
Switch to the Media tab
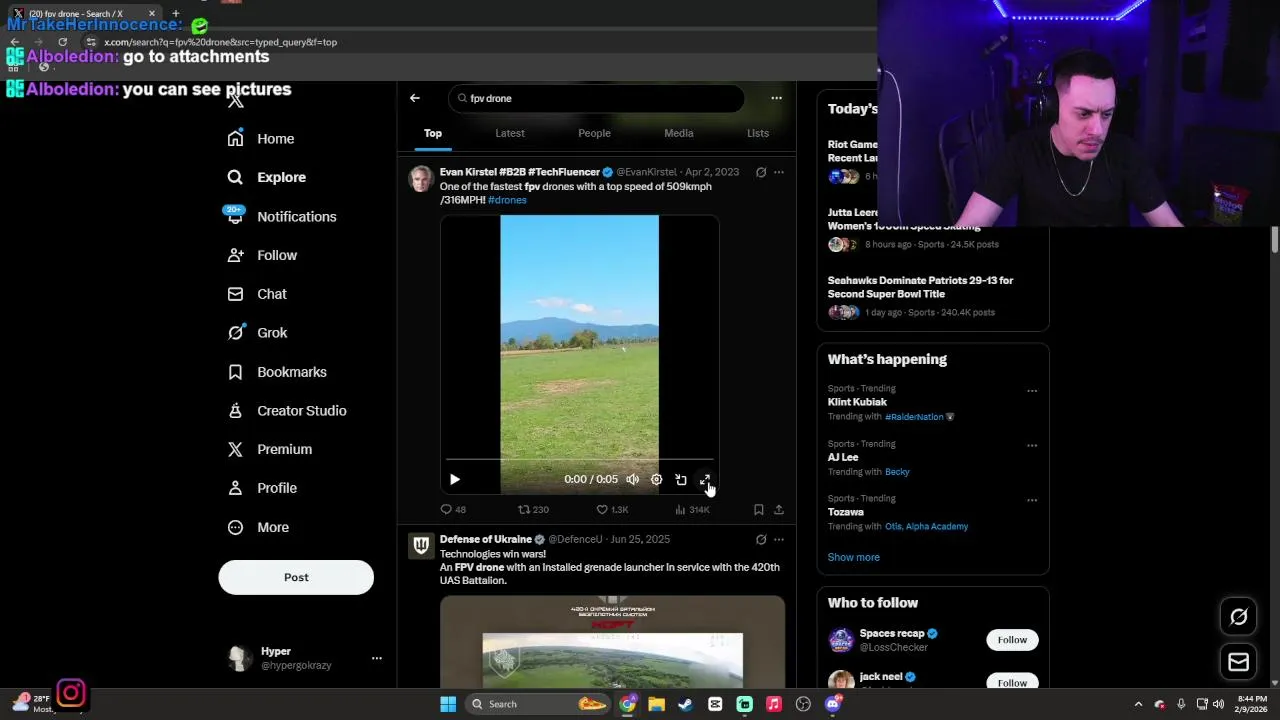(x=679, y=133)
